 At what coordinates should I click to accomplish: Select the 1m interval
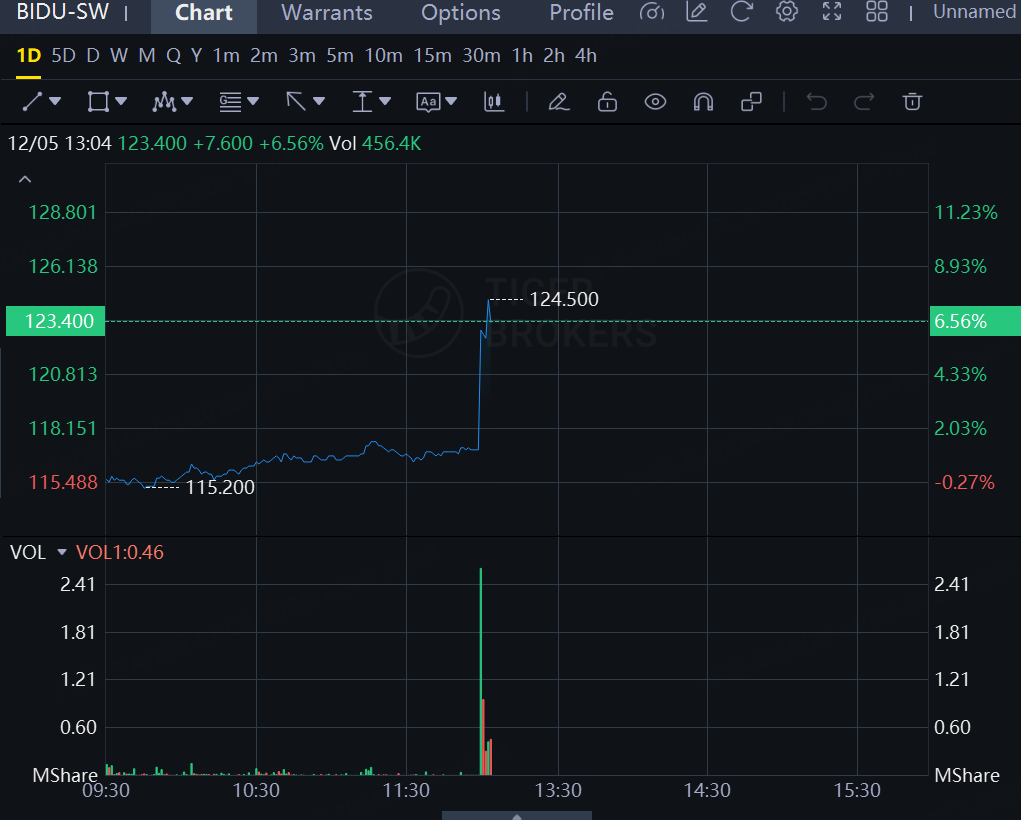click(x=226, y=55)
